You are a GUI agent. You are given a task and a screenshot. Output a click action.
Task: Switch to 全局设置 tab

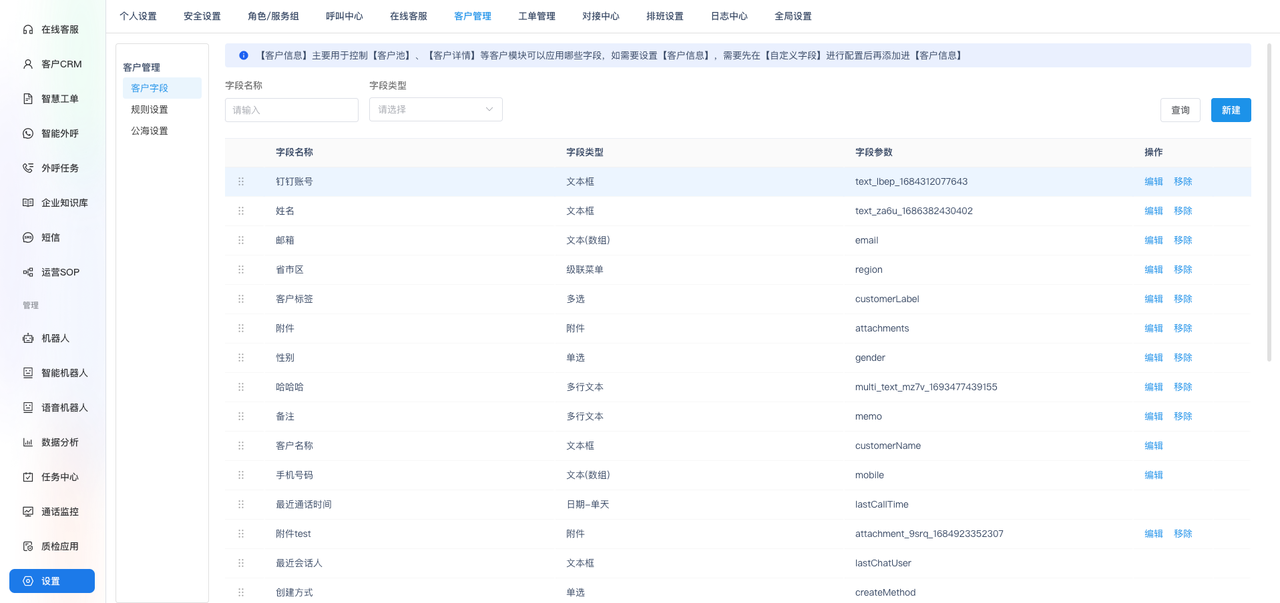793,16
